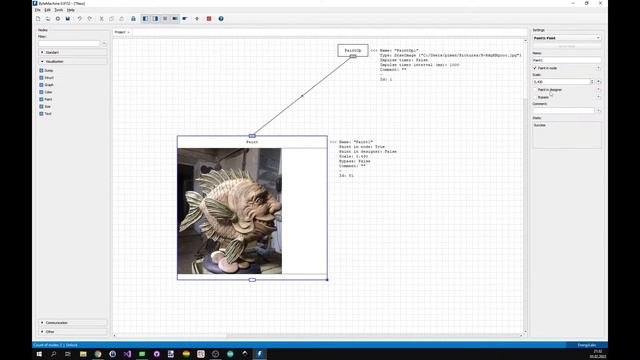Click the canvas vertical scrollbar
The image size is (640, 360).
pyautogui.click(x=525, y=186)
